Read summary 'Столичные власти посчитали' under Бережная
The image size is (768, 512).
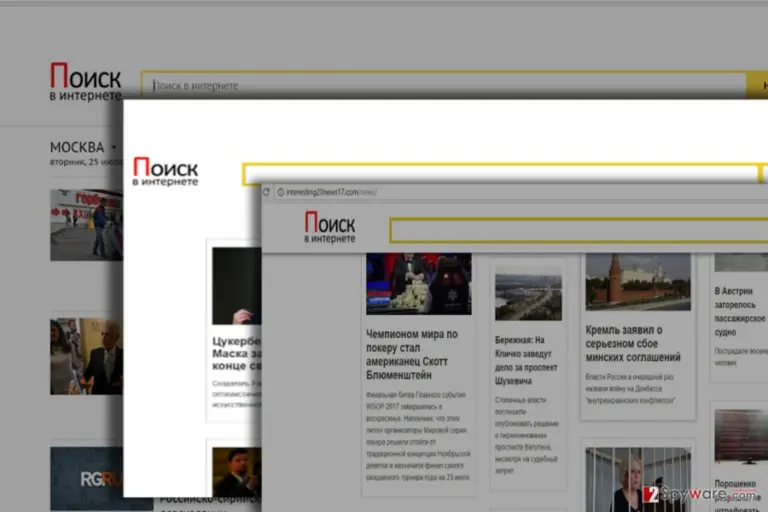point(527,435)
